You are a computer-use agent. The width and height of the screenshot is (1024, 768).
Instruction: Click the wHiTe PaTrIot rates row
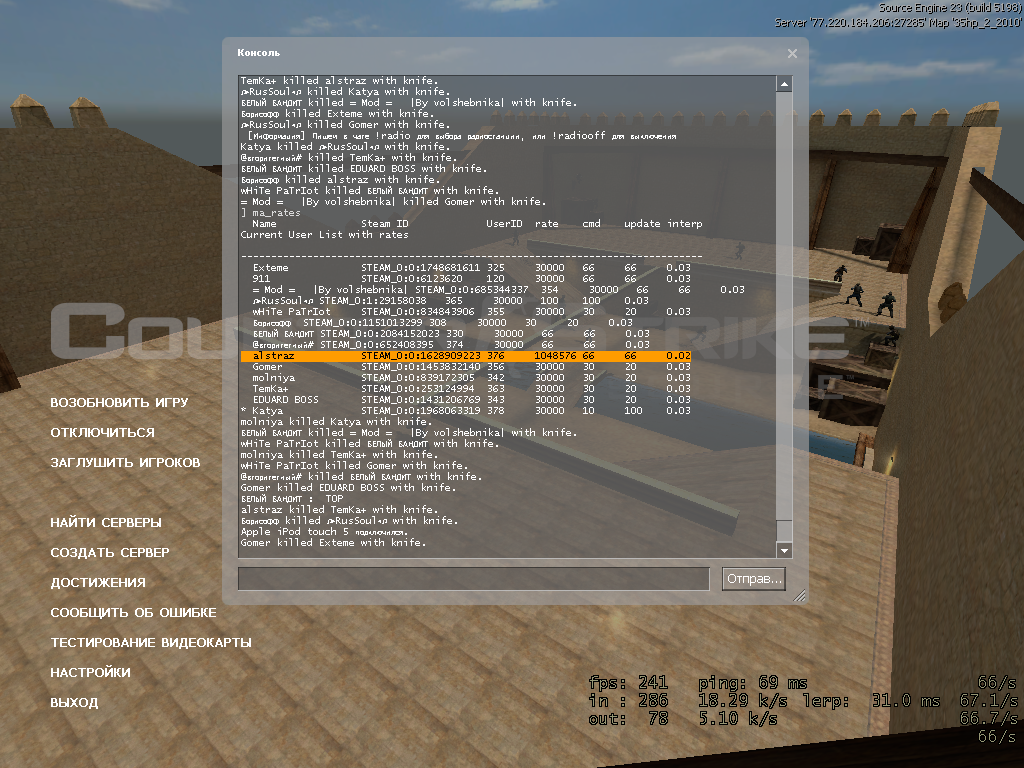click(472, 312)
